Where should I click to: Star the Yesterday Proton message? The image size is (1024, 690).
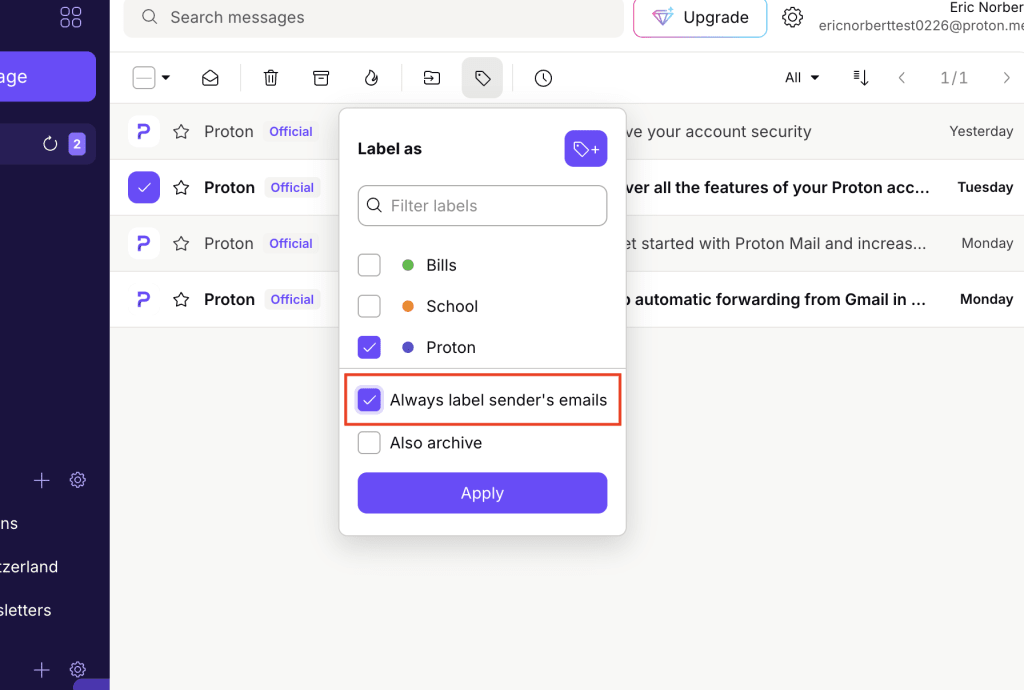(x=181, y=132)
